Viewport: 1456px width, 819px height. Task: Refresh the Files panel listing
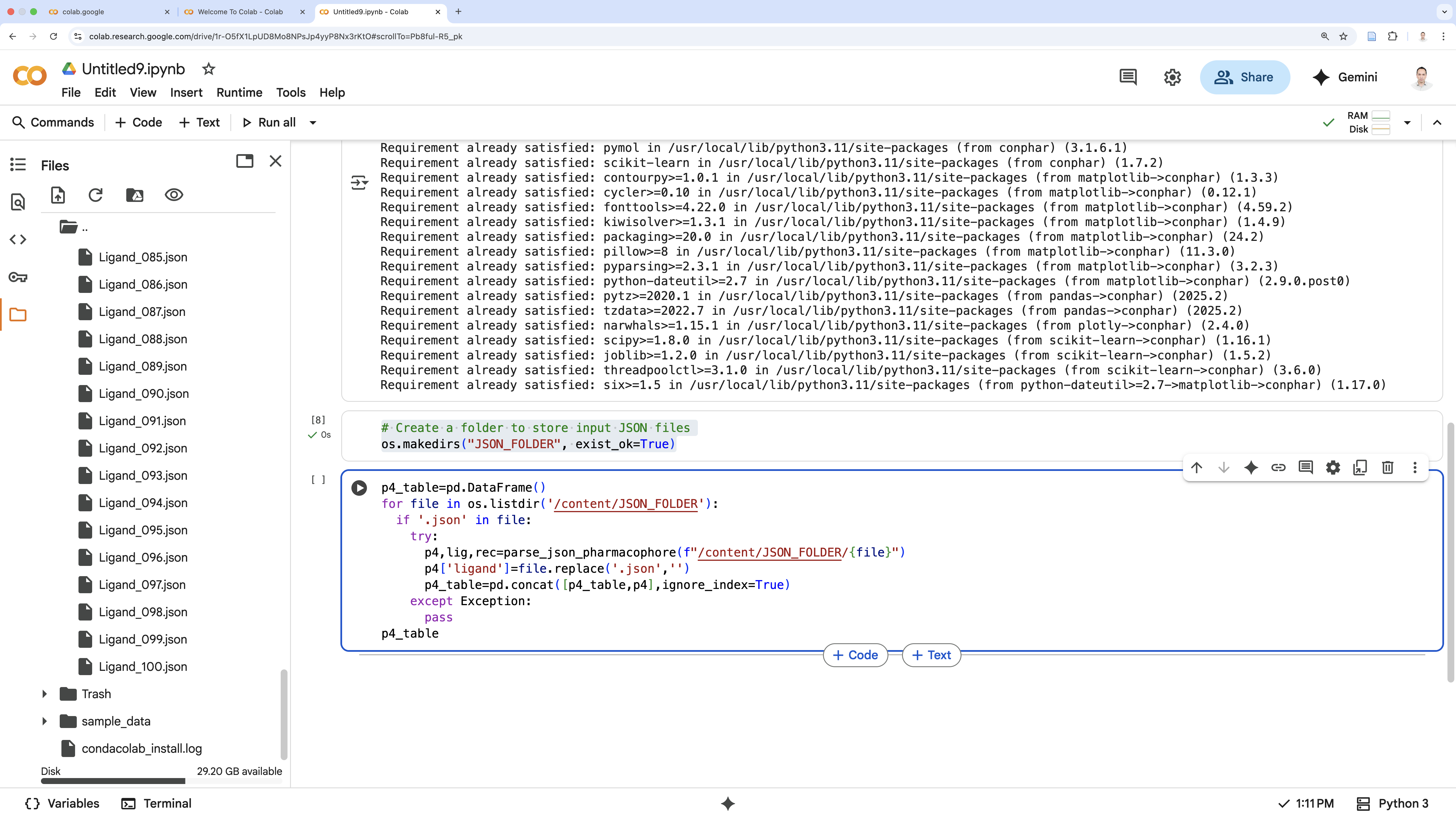(96, 195)
